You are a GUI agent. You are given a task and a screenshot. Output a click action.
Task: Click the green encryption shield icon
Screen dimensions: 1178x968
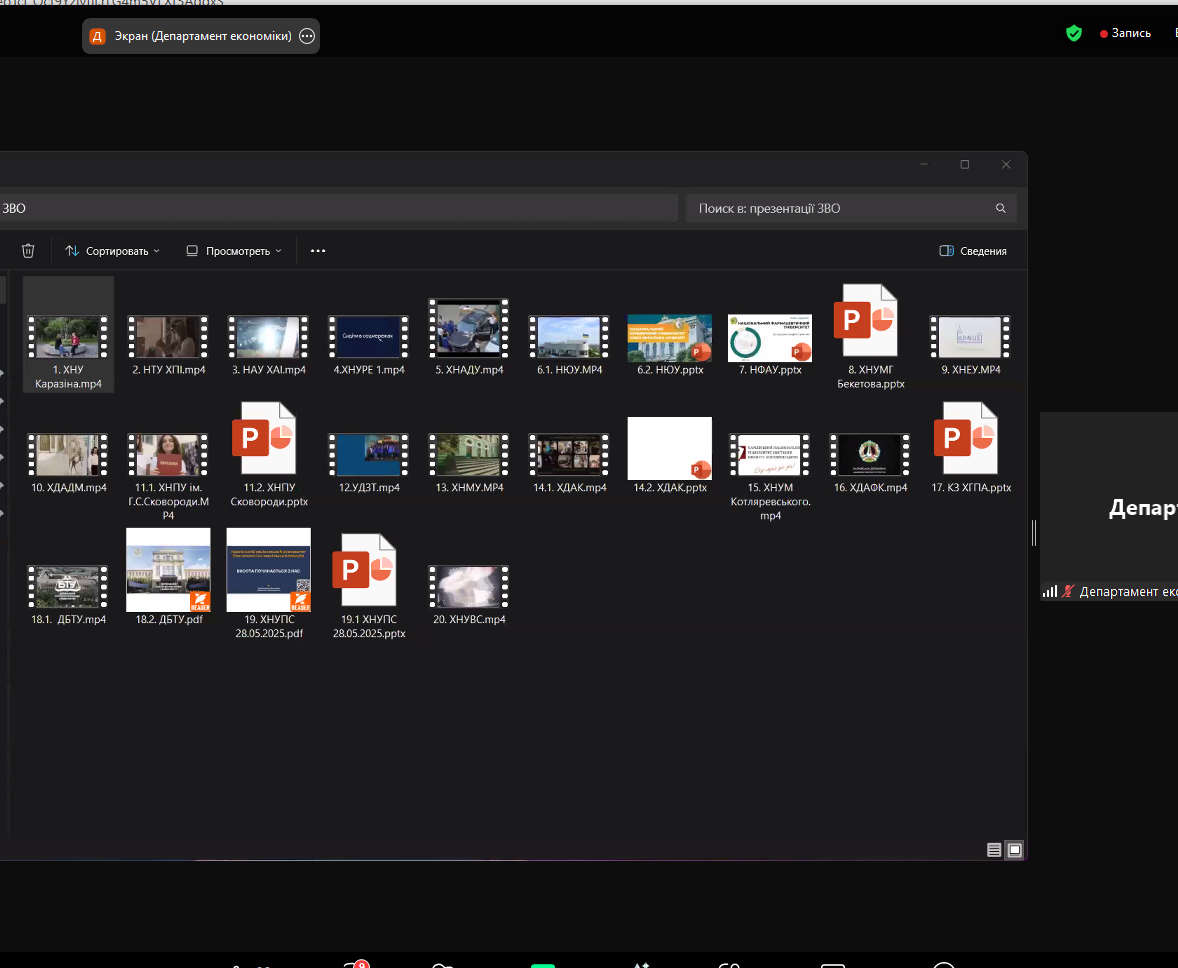pyautogui.click(x=1074, y=33)
